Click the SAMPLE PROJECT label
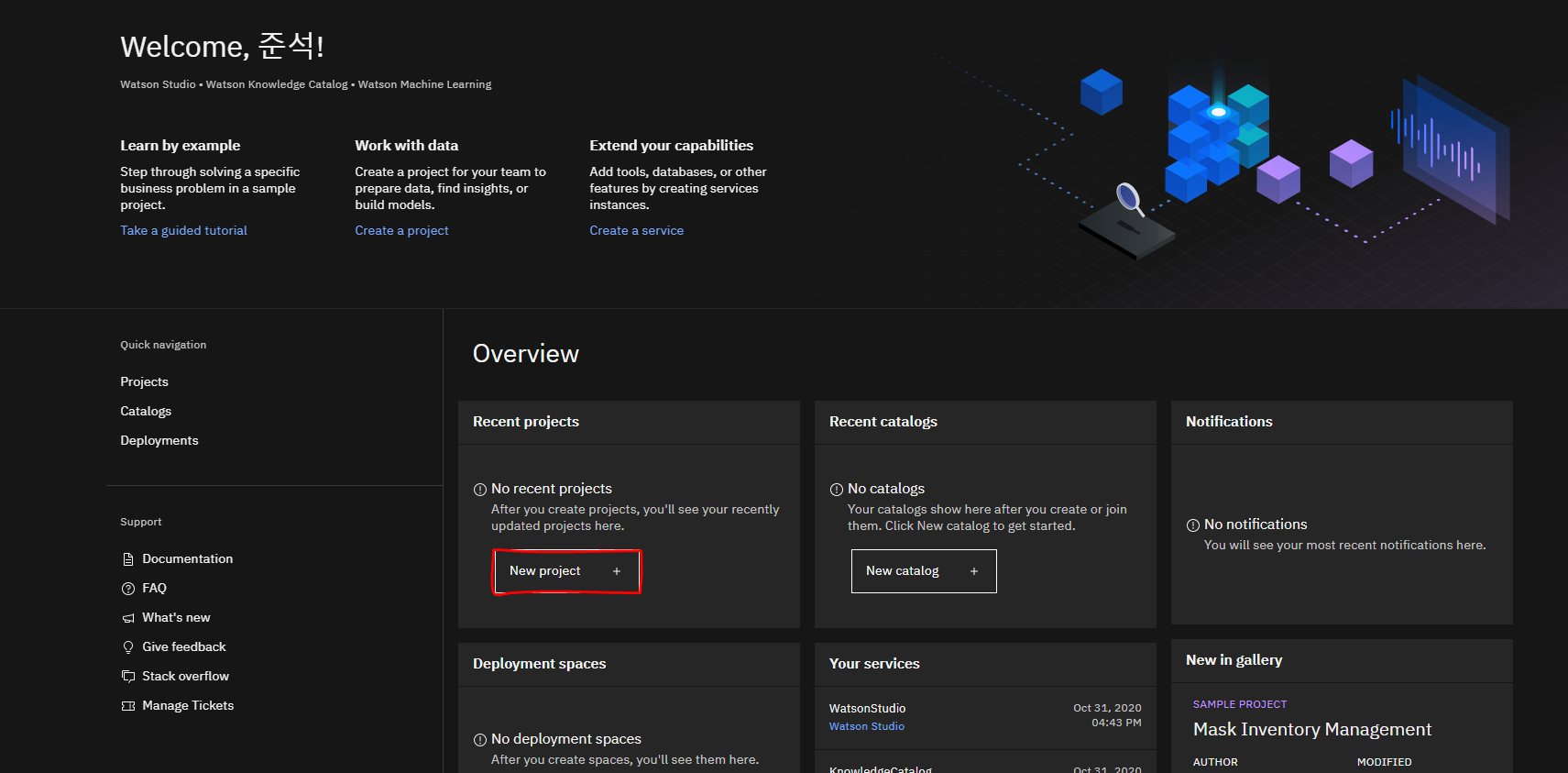Image resolution: width=1568 pixels, height=773 pixels. tap(1240, 704)
